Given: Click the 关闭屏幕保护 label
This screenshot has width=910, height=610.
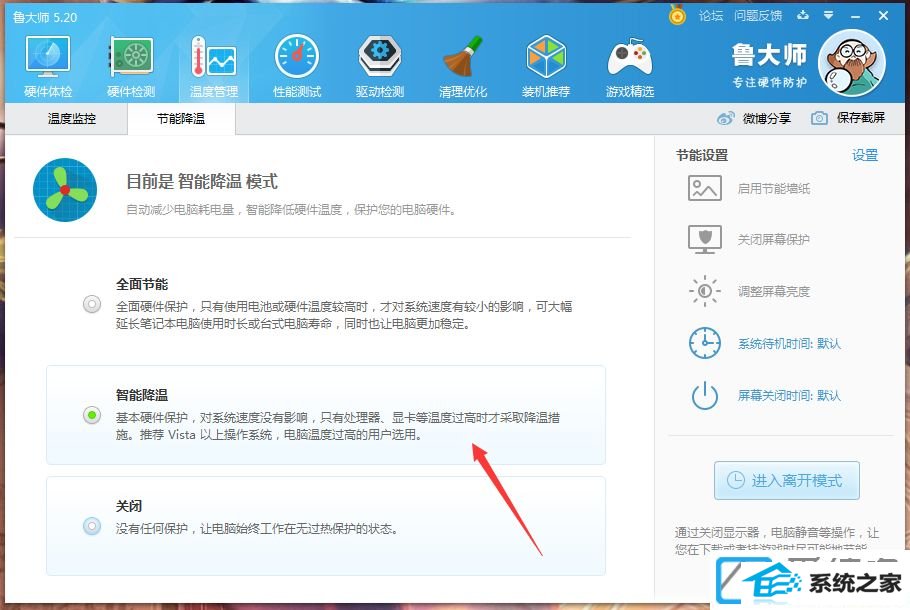Looking at the screenshot, I should pos(774,240).
